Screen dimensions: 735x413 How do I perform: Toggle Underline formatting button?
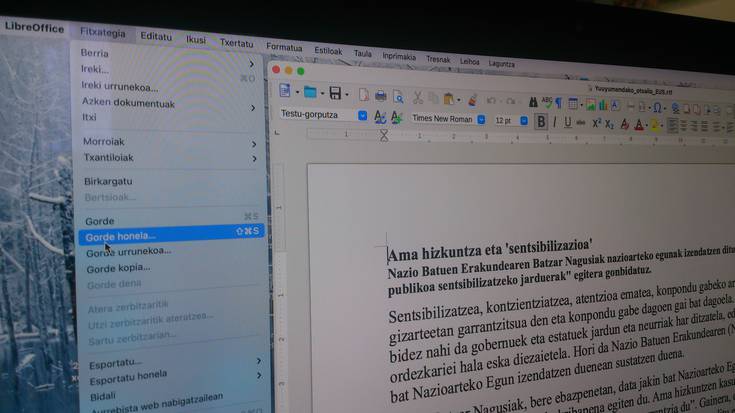point(568,122)
